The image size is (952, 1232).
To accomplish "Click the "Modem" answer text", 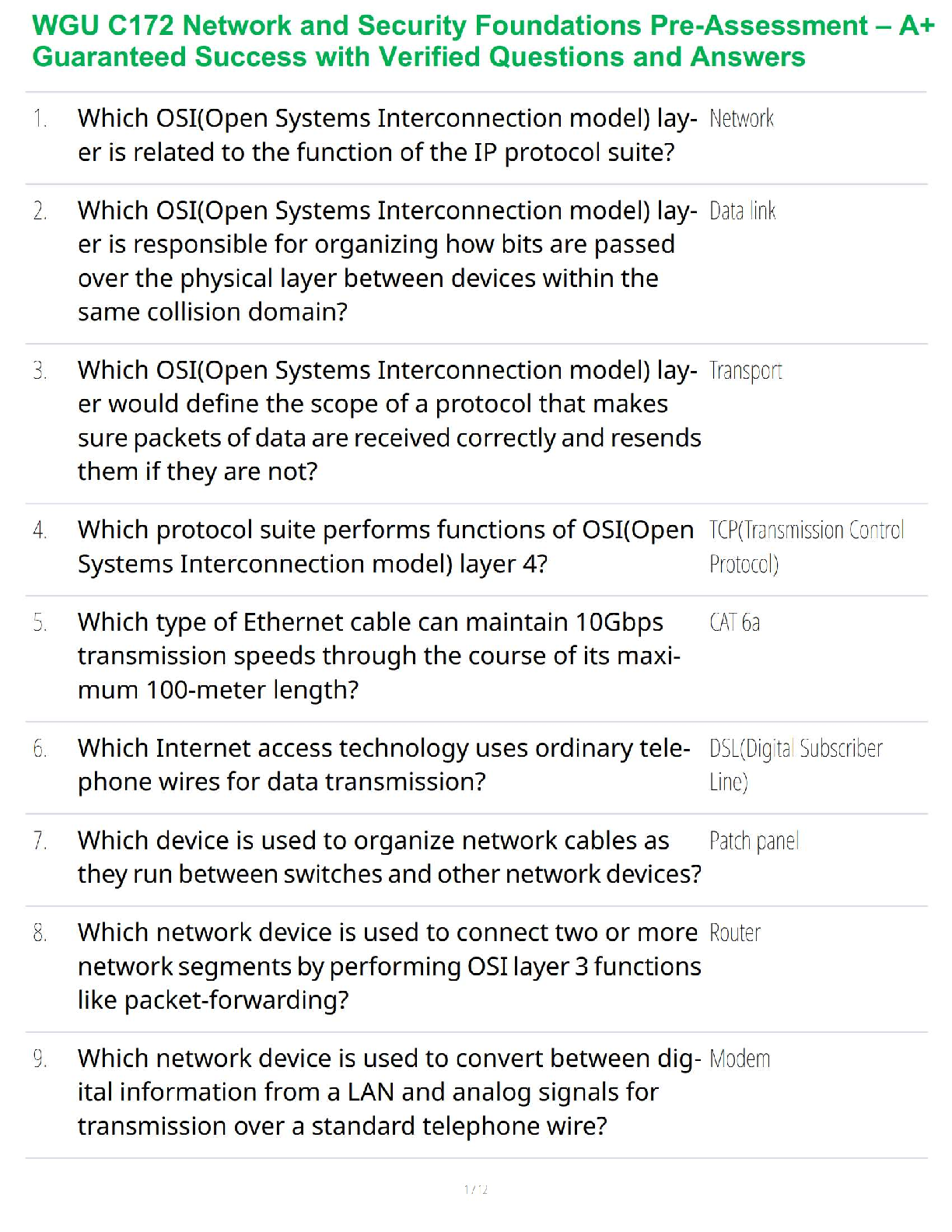I will pyautogui.click(x=739, y=1059).
